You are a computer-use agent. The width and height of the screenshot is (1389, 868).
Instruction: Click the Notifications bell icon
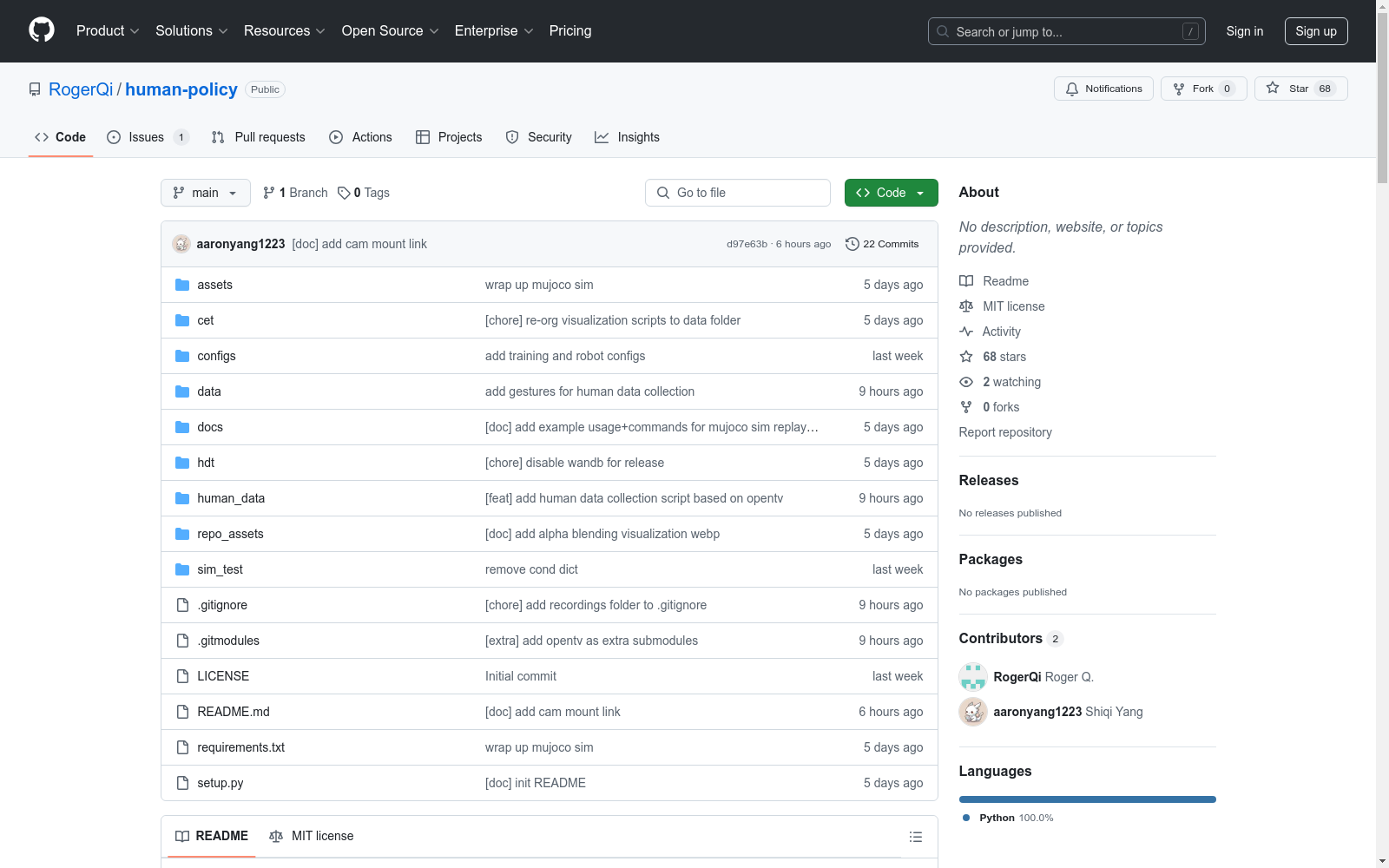click(x=1072, y=89)
